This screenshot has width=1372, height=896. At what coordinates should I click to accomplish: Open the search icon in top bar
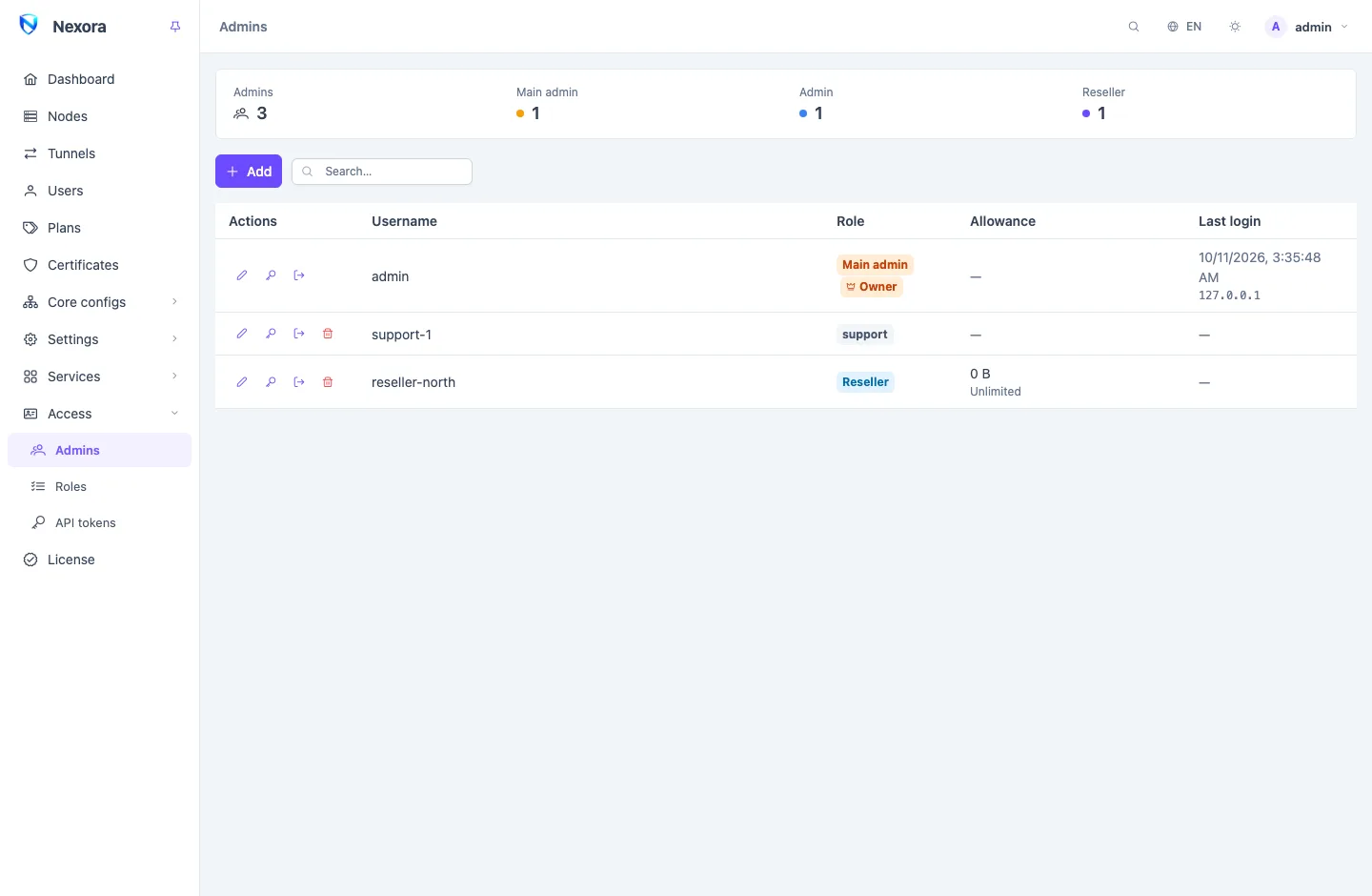pos(1134,27)
